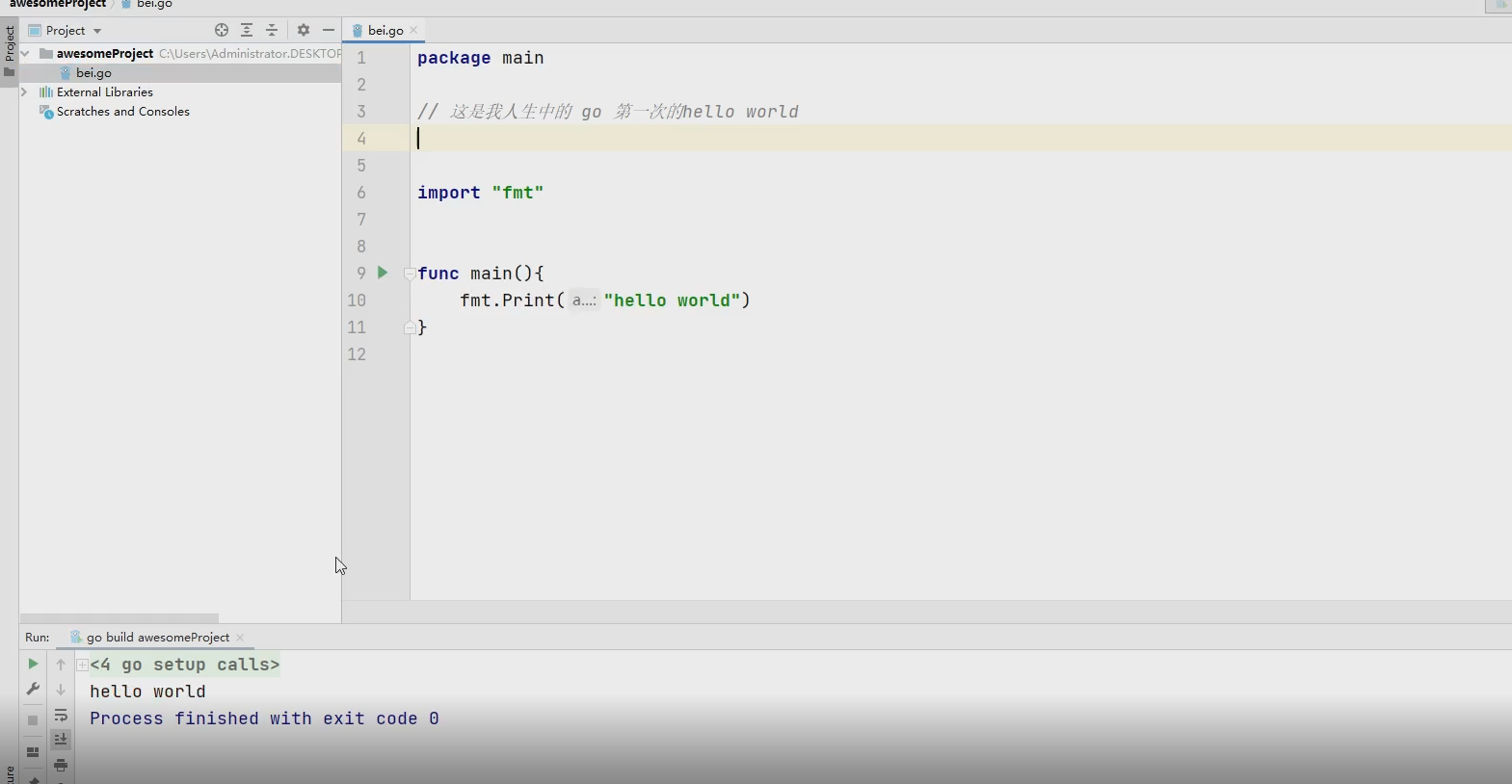This screenshot has height=784, width=1512.
Task: Click the Chinese comment on line 3
Action: [608, 112]
